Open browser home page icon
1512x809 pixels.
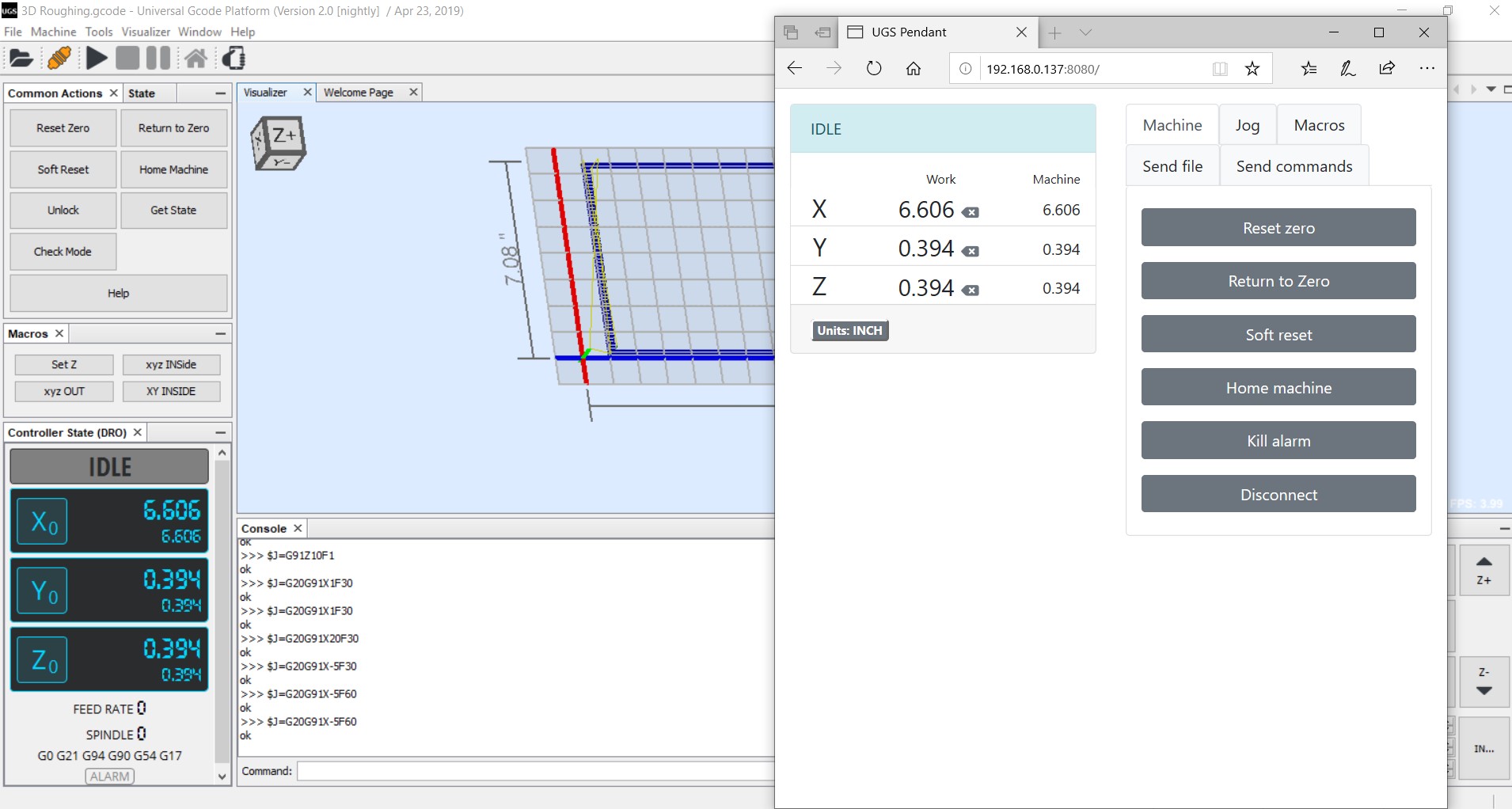(x=914, y=68)
